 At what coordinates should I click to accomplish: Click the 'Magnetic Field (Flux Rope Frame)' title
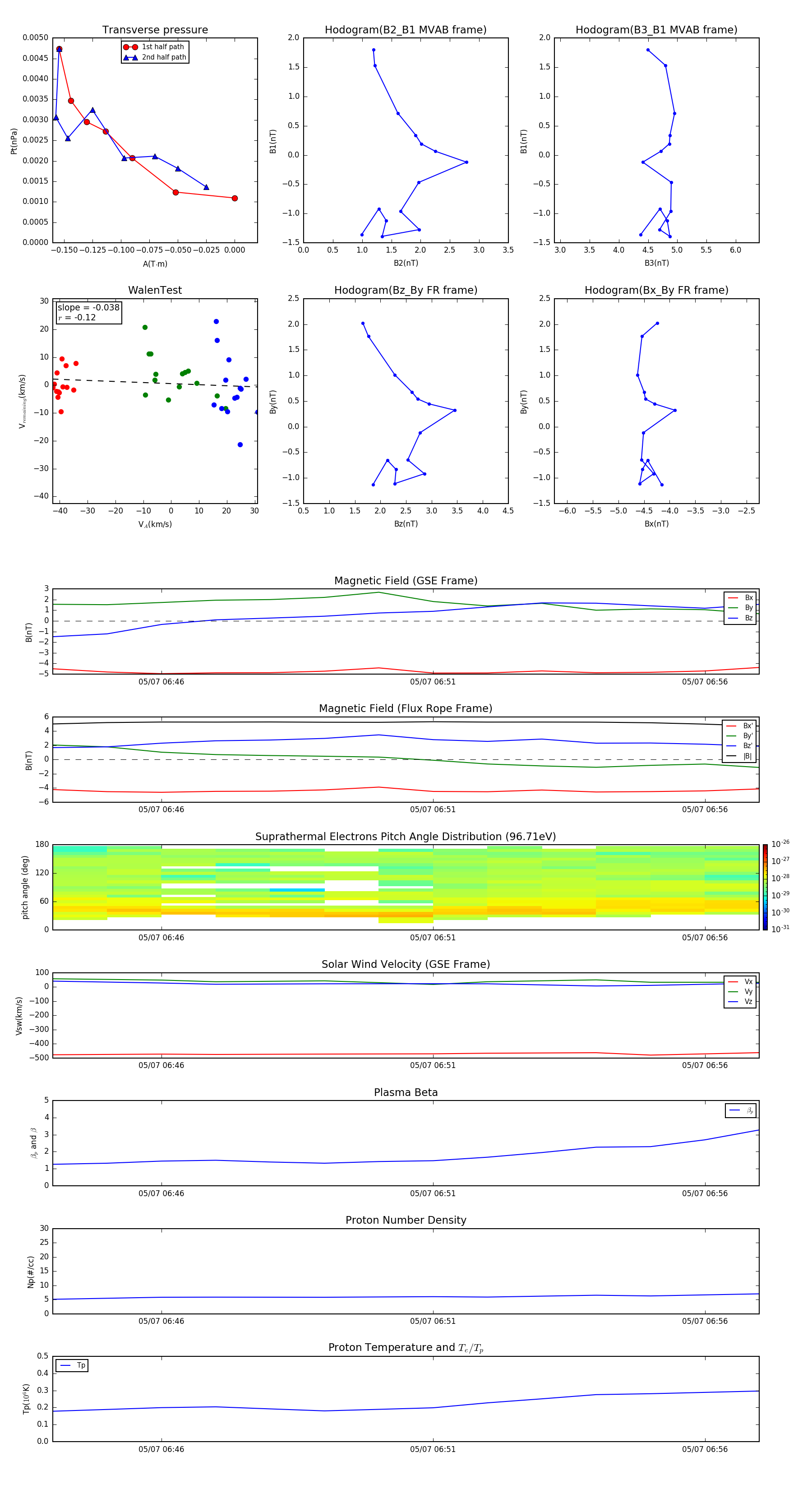pyautogui.click(x=406, y=709)
